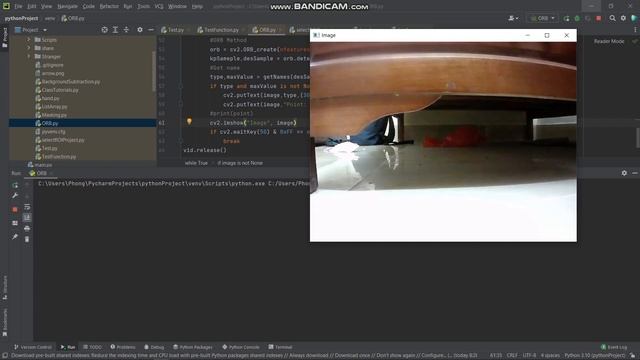This screenshot has width=640, height=360.
Task: Click the Print icon in Run console
Action: point(27,228)
